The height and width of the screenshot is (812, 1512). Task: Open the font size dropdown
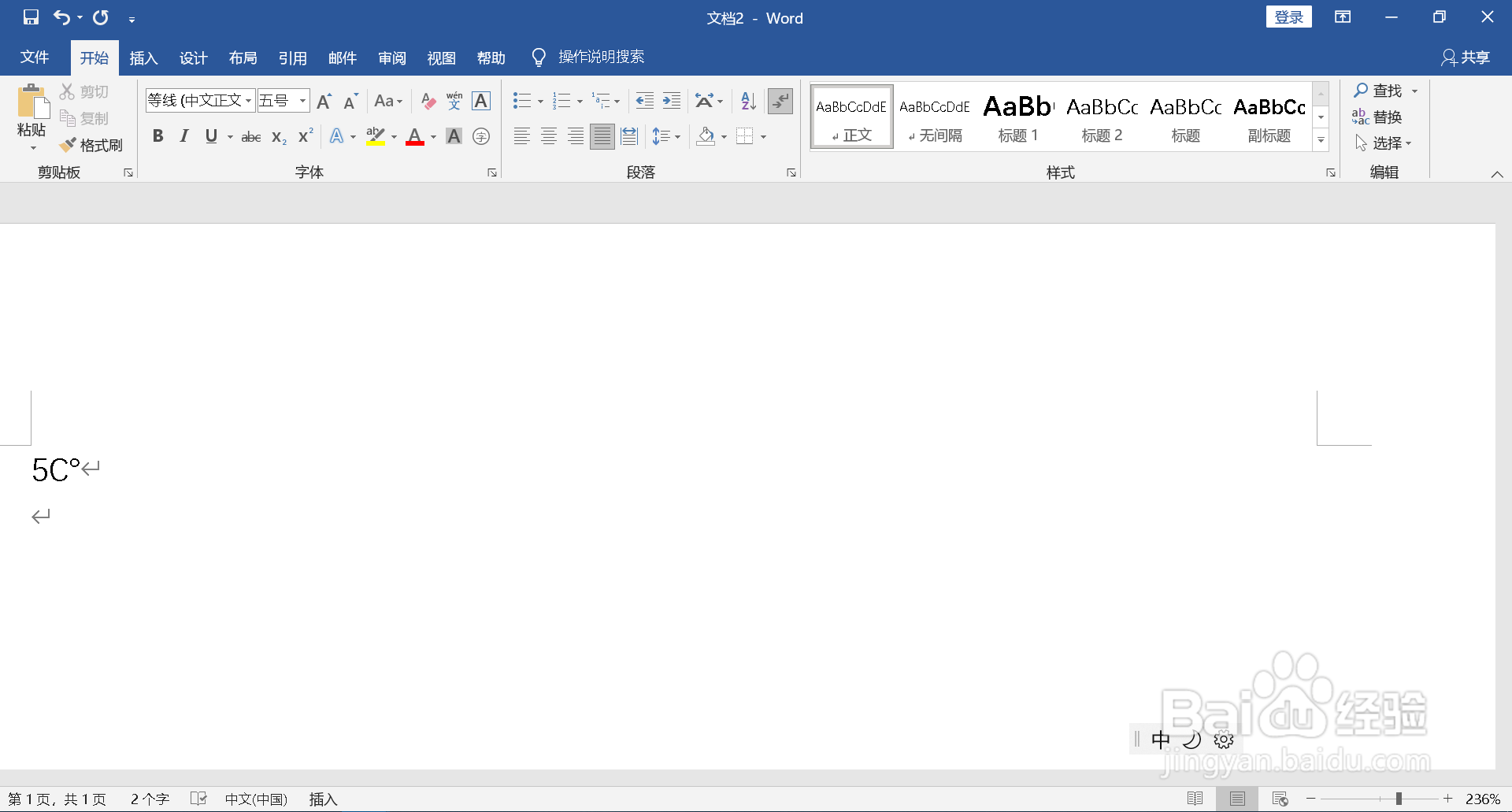point(302,101)
